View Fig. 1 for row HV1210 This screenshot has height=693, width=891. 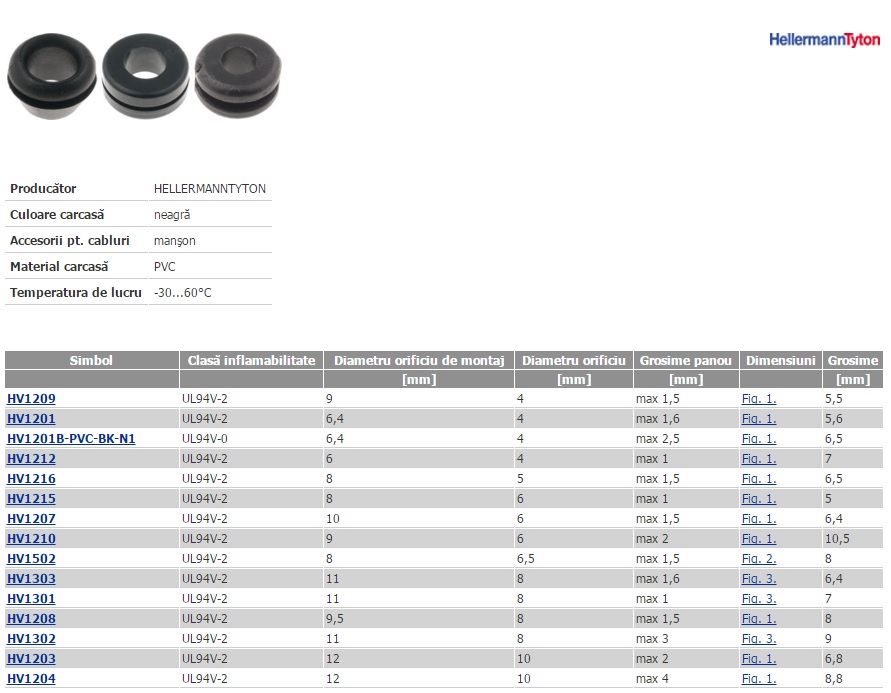pos(759,538)
